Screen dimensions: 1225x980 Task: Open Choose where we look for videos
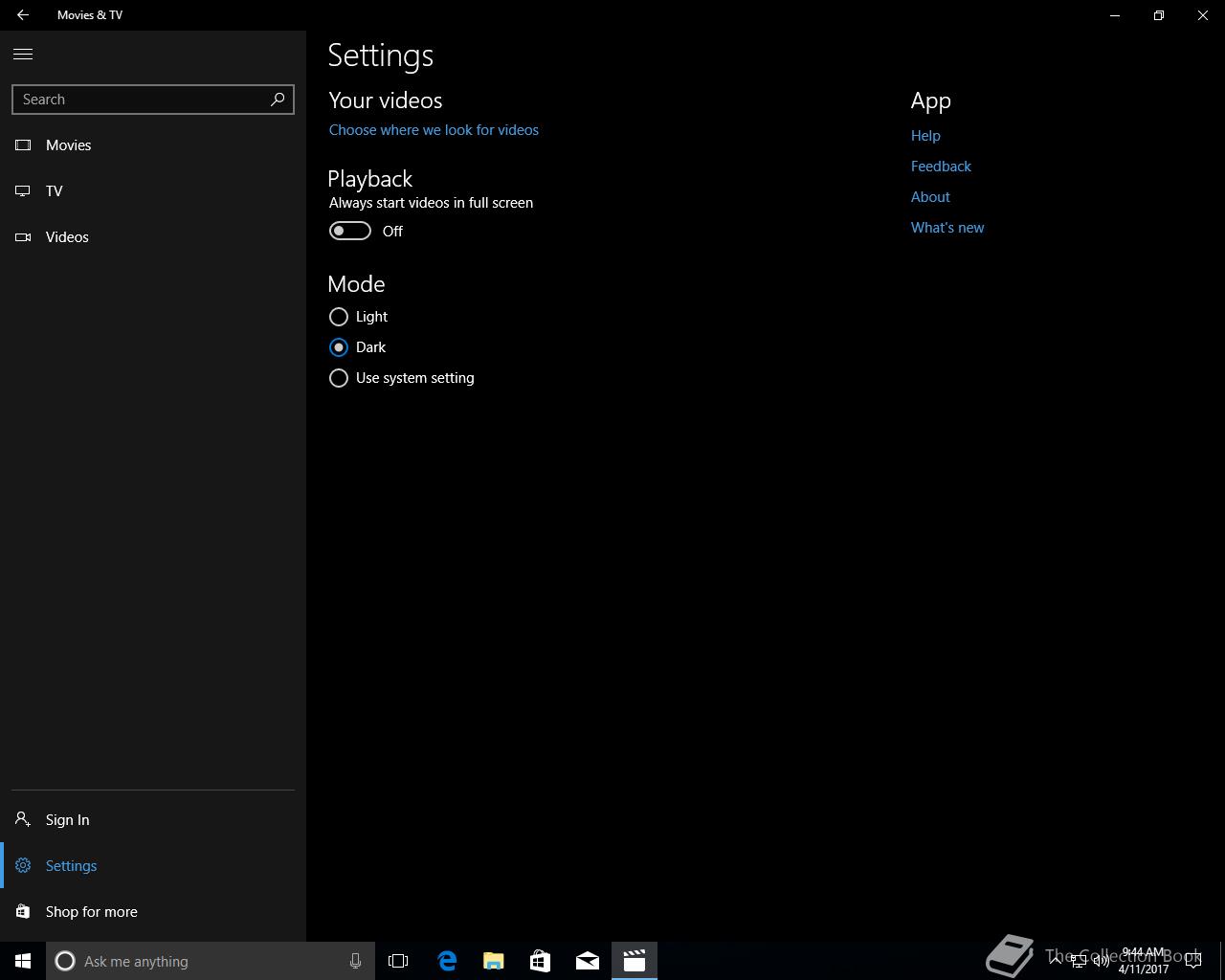pos(434,130)
